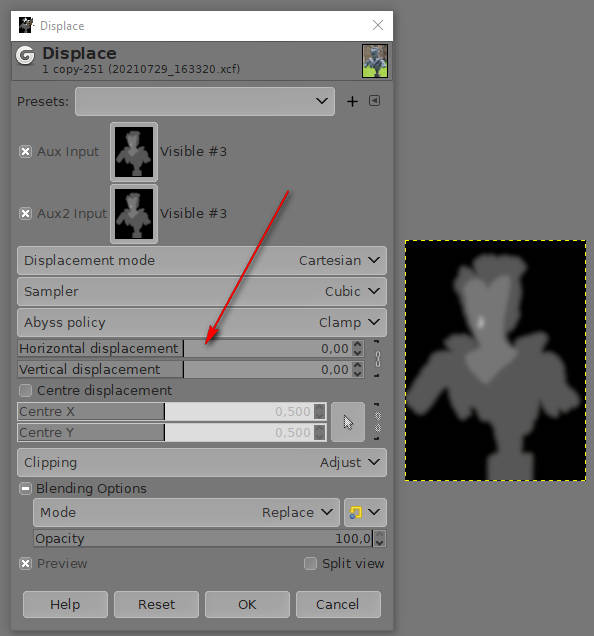Click the pick-coordinates cursor button beside Centre X
Viewport: 594px width, 636px height.
[348, 422]
